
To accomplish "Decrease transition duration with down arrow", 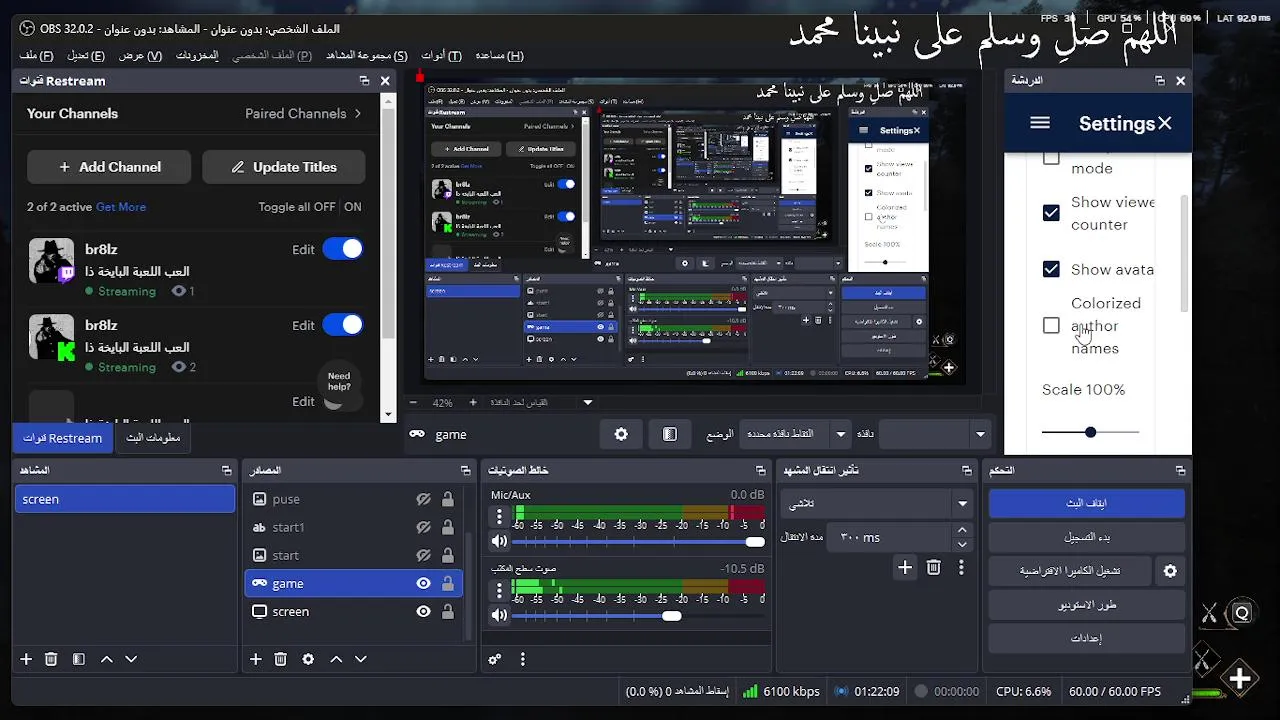I will coord(962,544).
